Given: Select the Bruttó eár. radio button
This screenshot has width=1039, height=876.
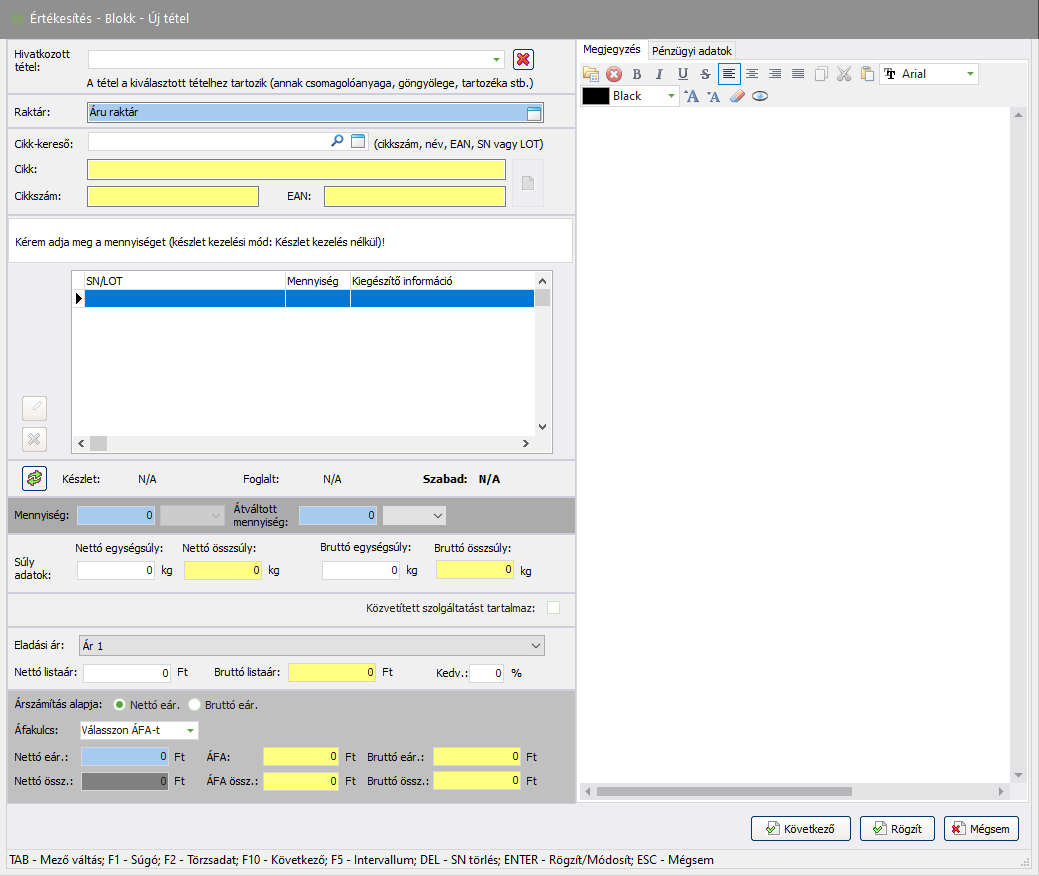Looking at the screenshot, I should click(196, 705).
